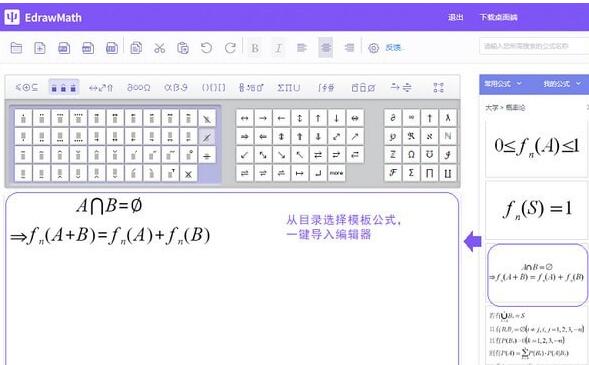
Task: Click the A∩B=∅ line in the editor
Action: click(109, 206)
